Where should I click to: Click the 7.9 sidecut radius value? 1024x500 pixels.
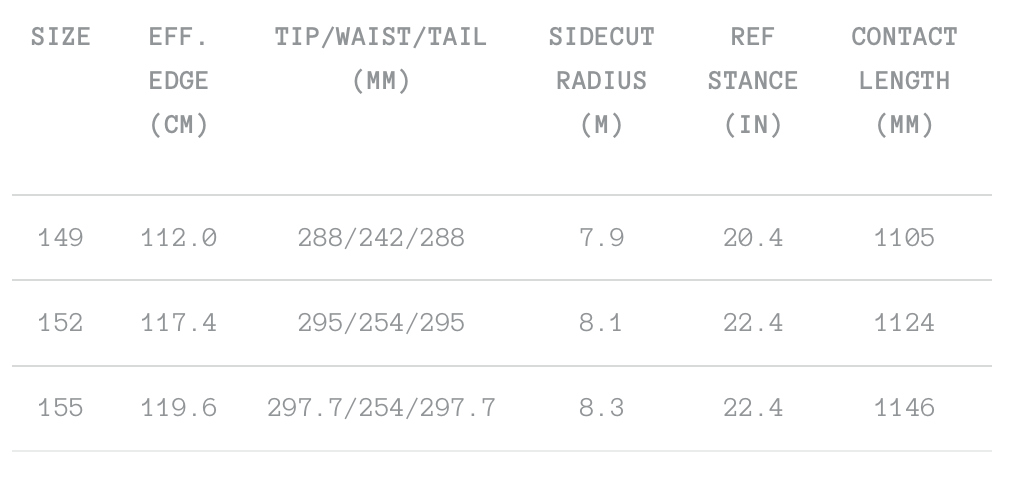tap(602, 238)
